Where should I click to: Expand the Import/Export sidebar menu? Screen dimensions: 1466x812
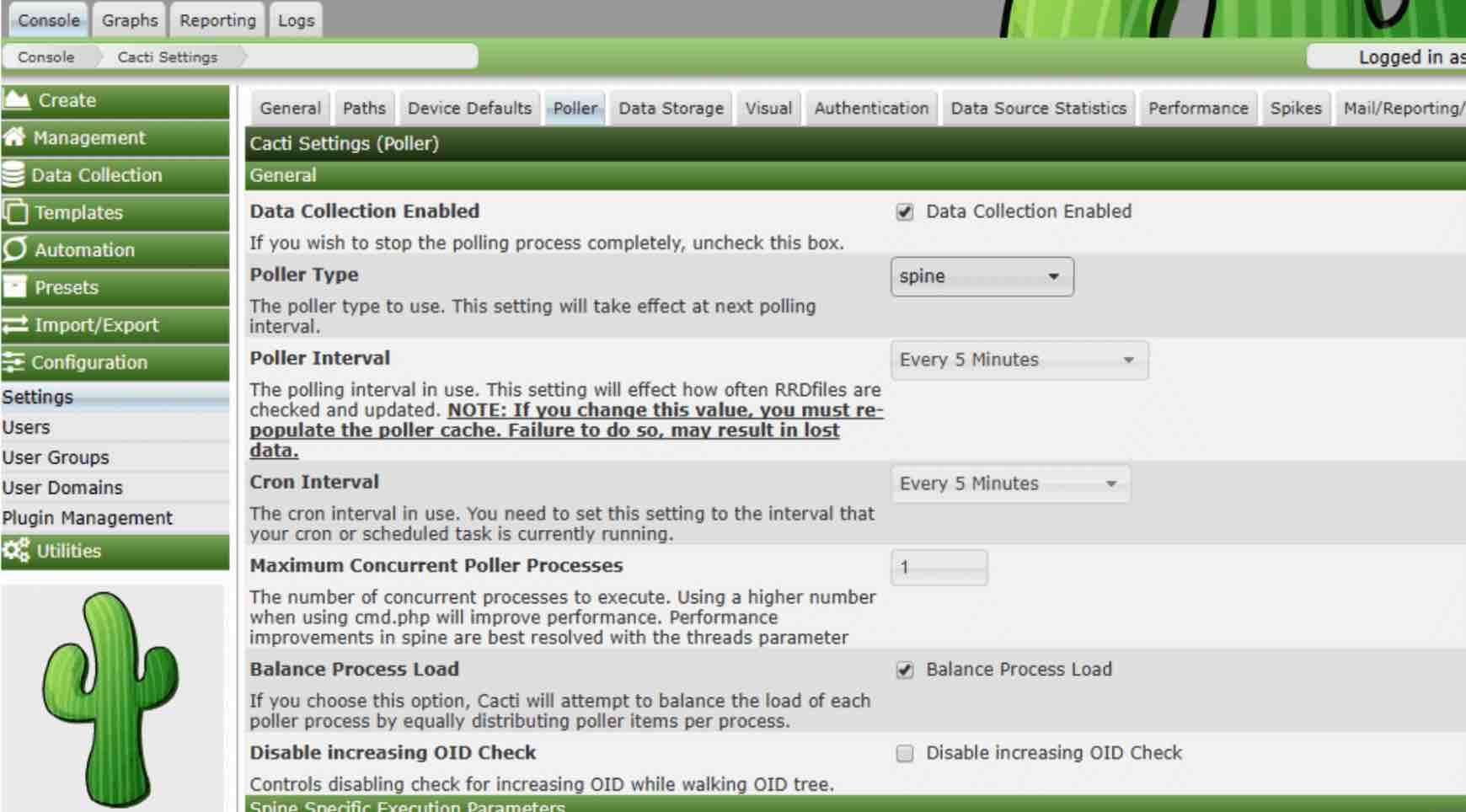coord(115,325)
